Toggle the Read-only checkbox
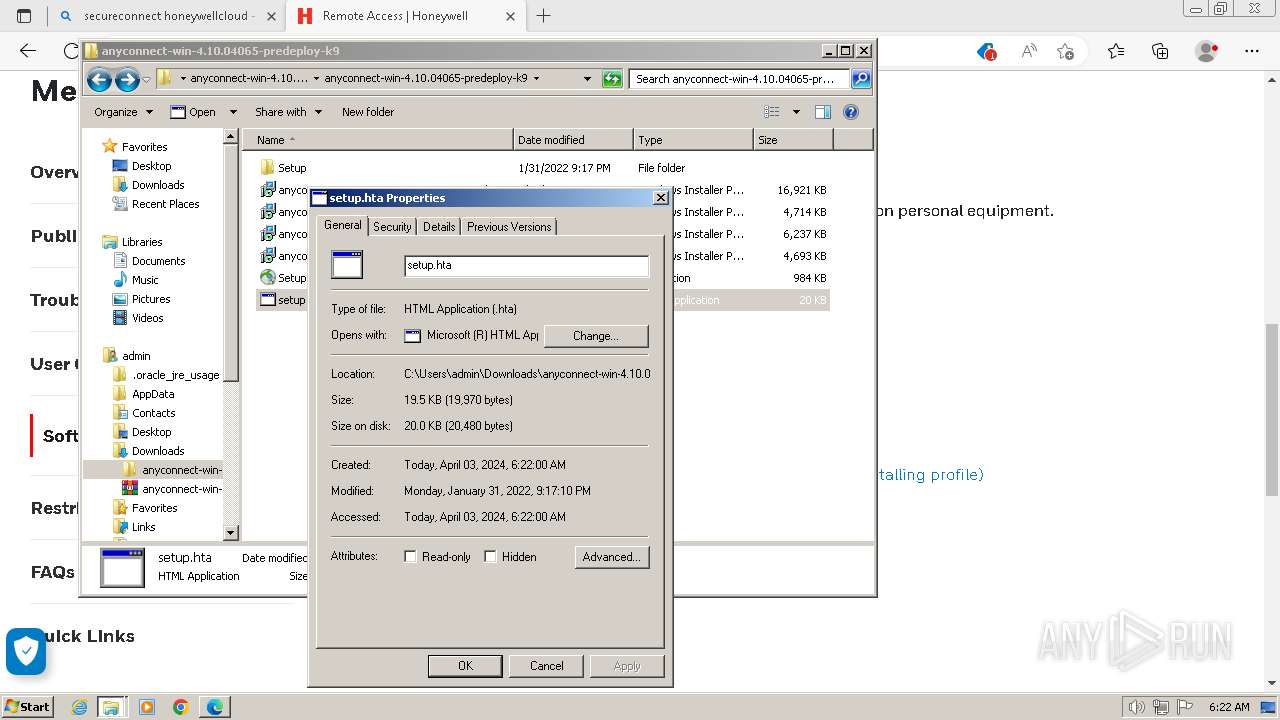Viewport: 1280px width, 720px height. 410,557
